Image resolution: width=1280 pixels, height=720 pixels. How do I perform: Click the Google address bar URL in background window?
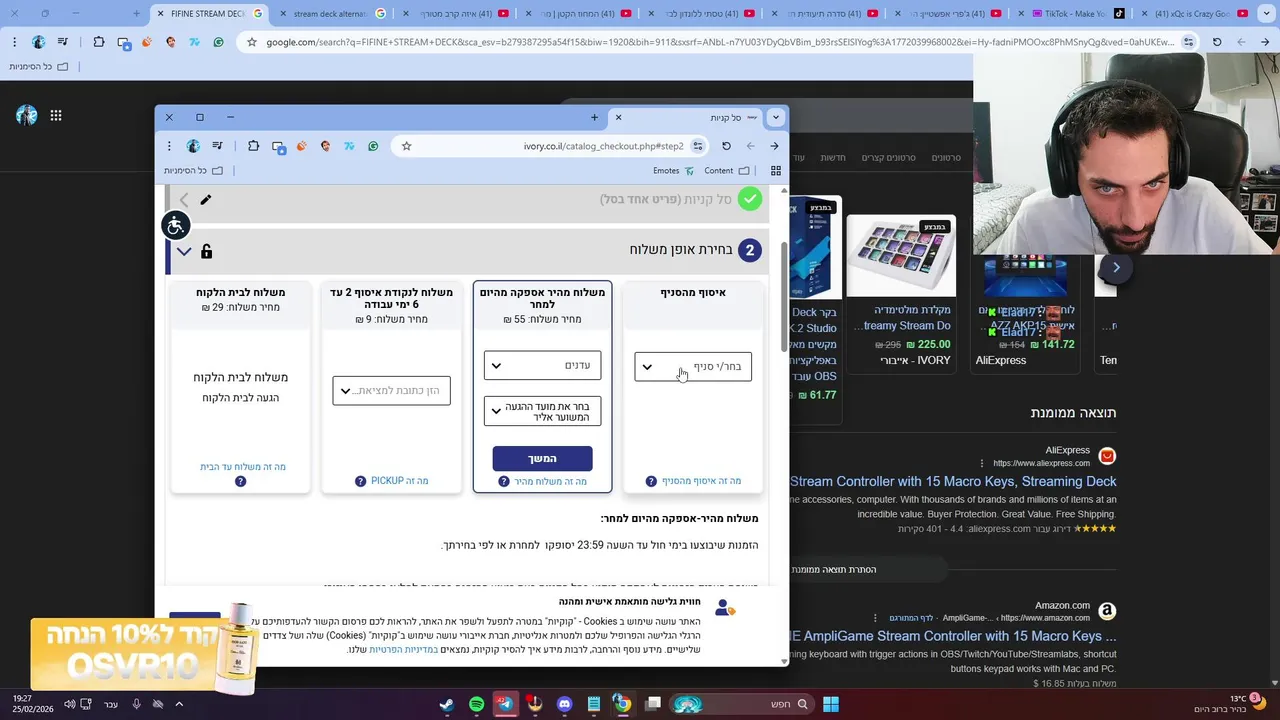coord(720,42)
